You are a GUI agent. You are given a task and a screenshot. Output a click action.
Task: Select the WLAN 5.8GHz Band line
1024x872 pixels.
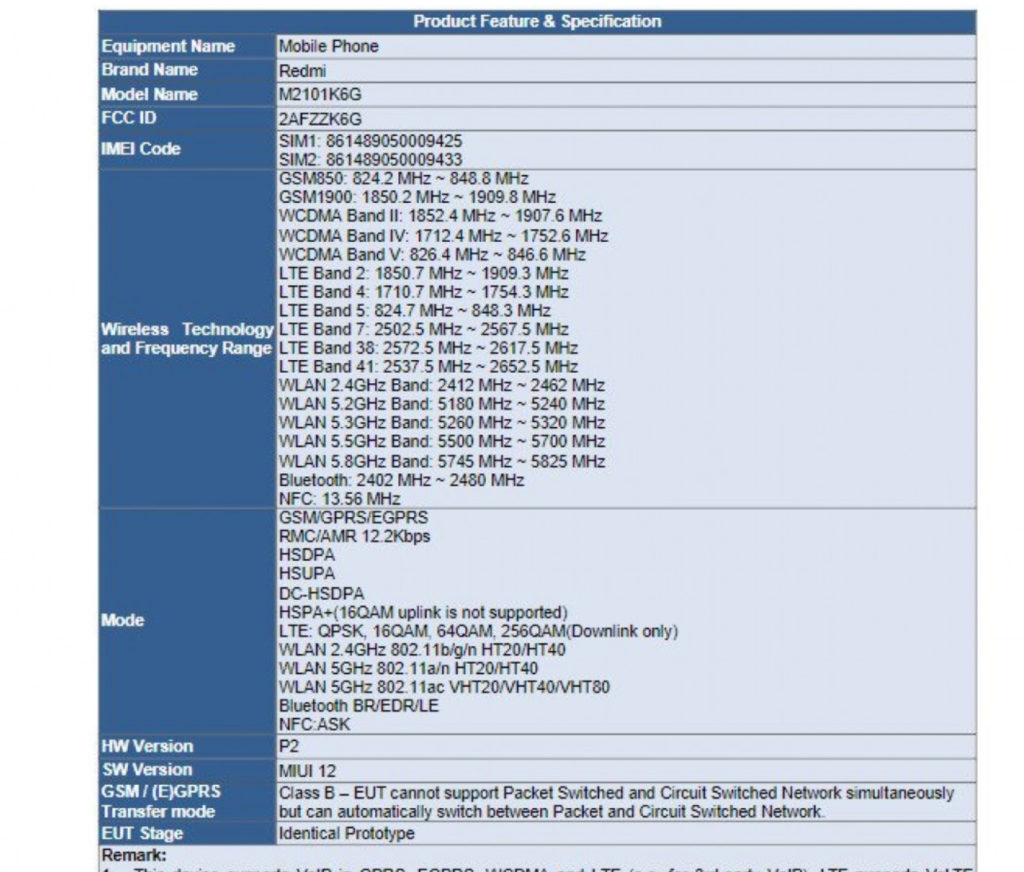pos(441,461)
